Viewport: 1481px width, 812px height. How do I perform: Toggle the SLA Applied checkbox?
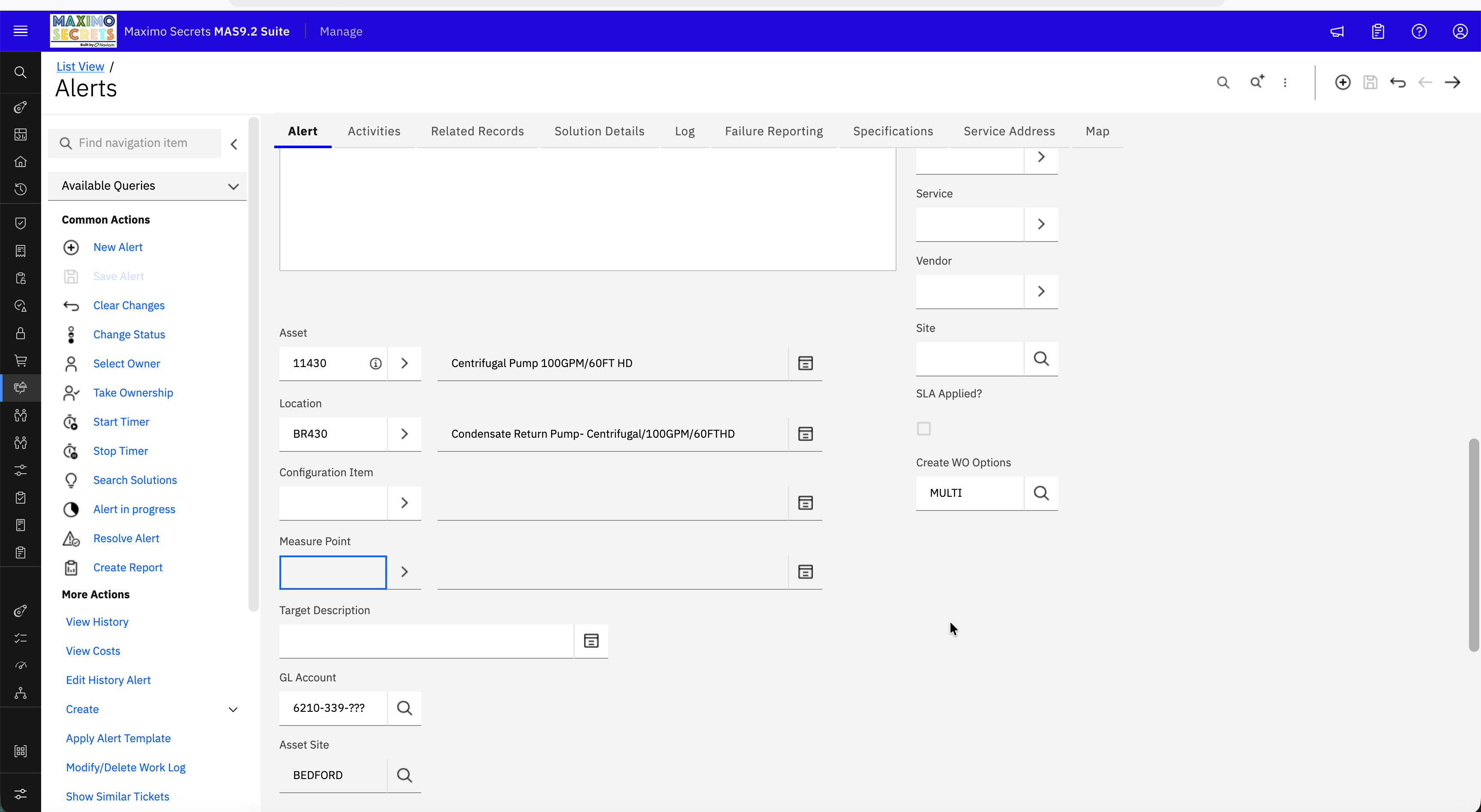(x=923, y=429)
